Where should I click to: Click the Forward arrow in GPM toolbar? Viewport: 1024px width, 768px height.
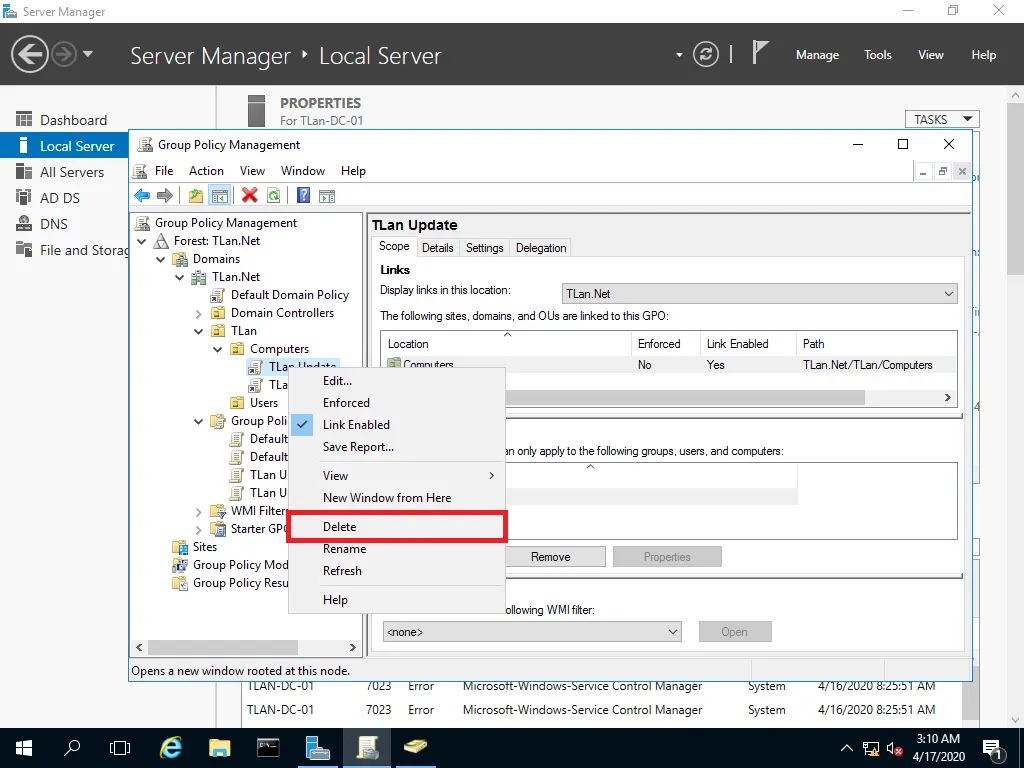[x=165, y=195]
